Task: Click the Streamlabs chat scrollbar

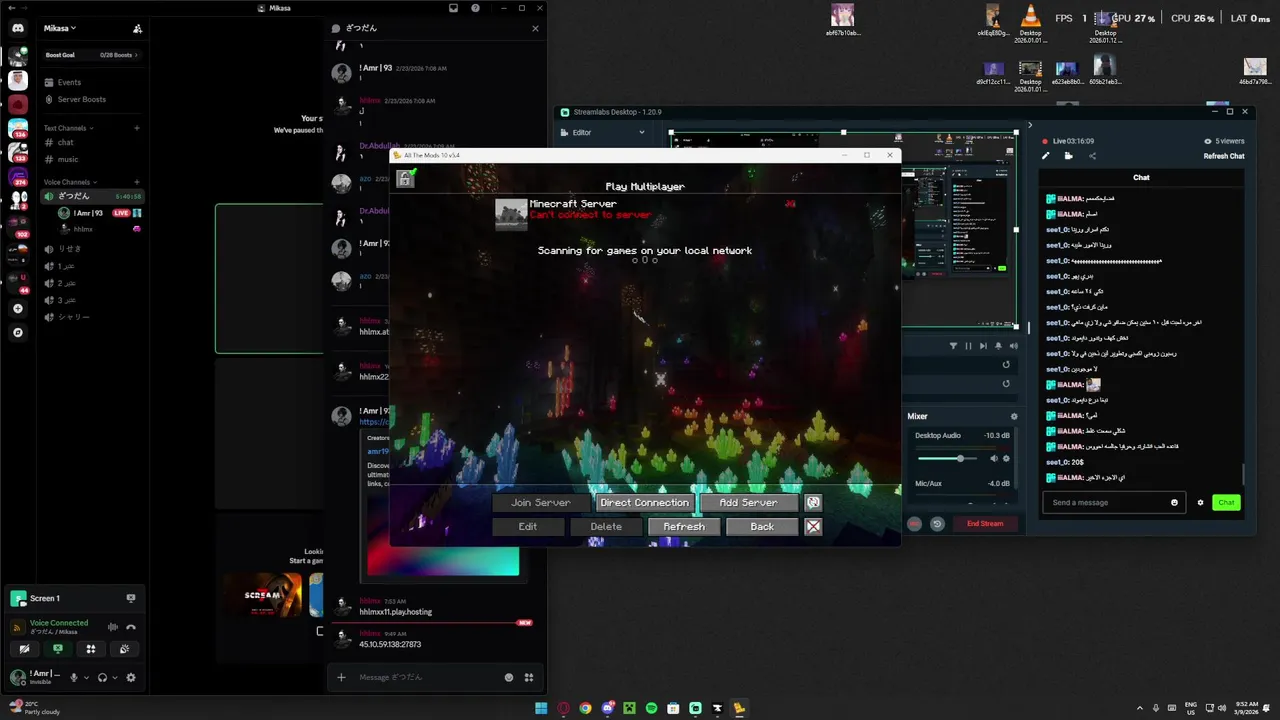Action: point(1244,473)
